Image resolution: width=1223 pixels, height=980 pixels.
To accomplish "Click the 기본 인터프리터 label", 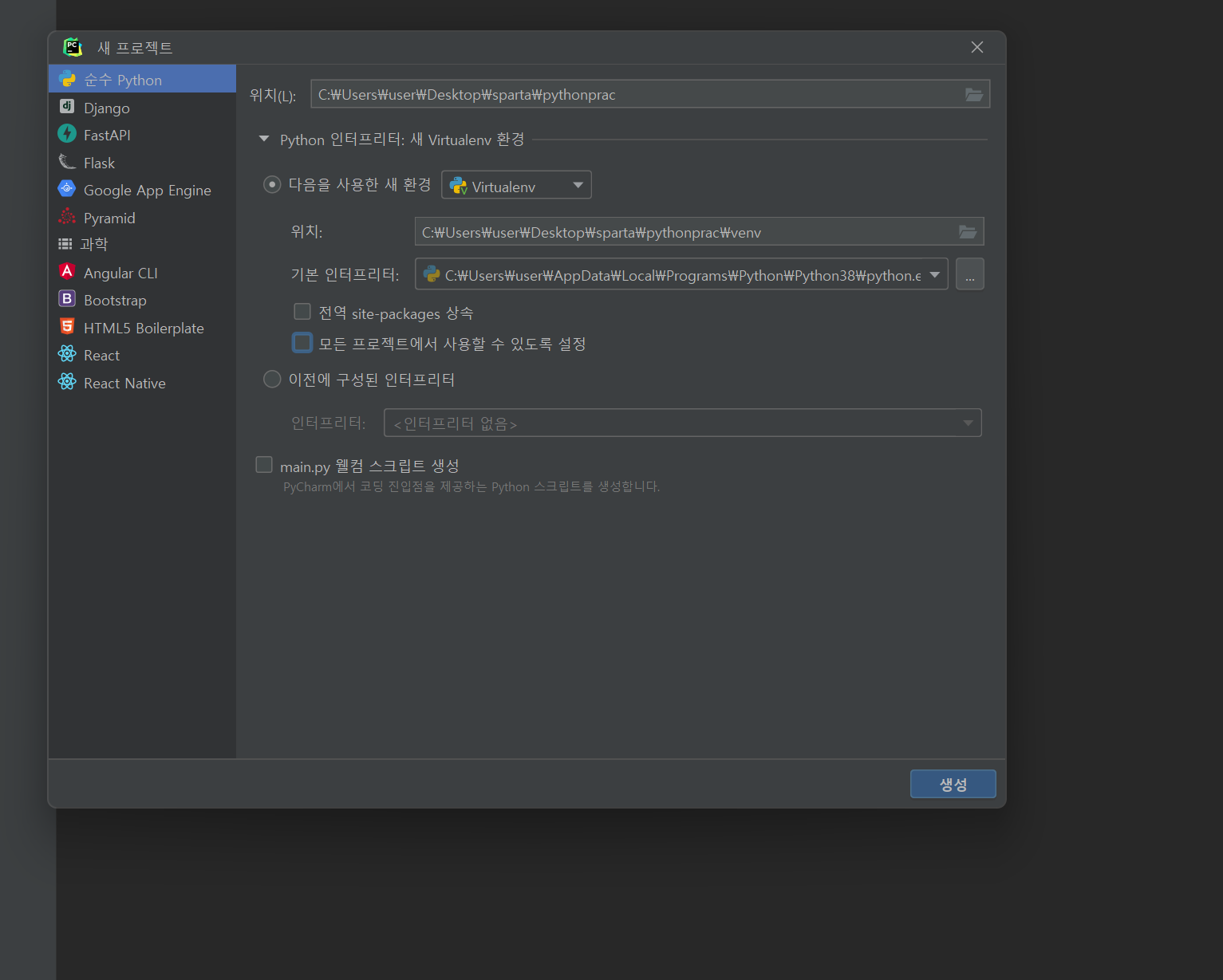I will pos(345,274).
